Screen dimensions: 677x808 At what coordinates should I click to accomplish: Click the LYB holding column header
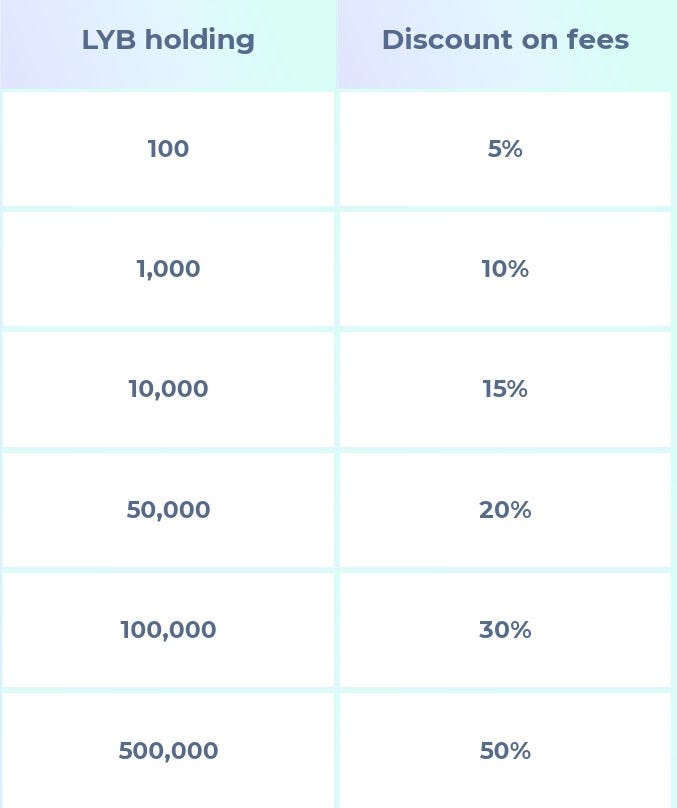point(168,40)
